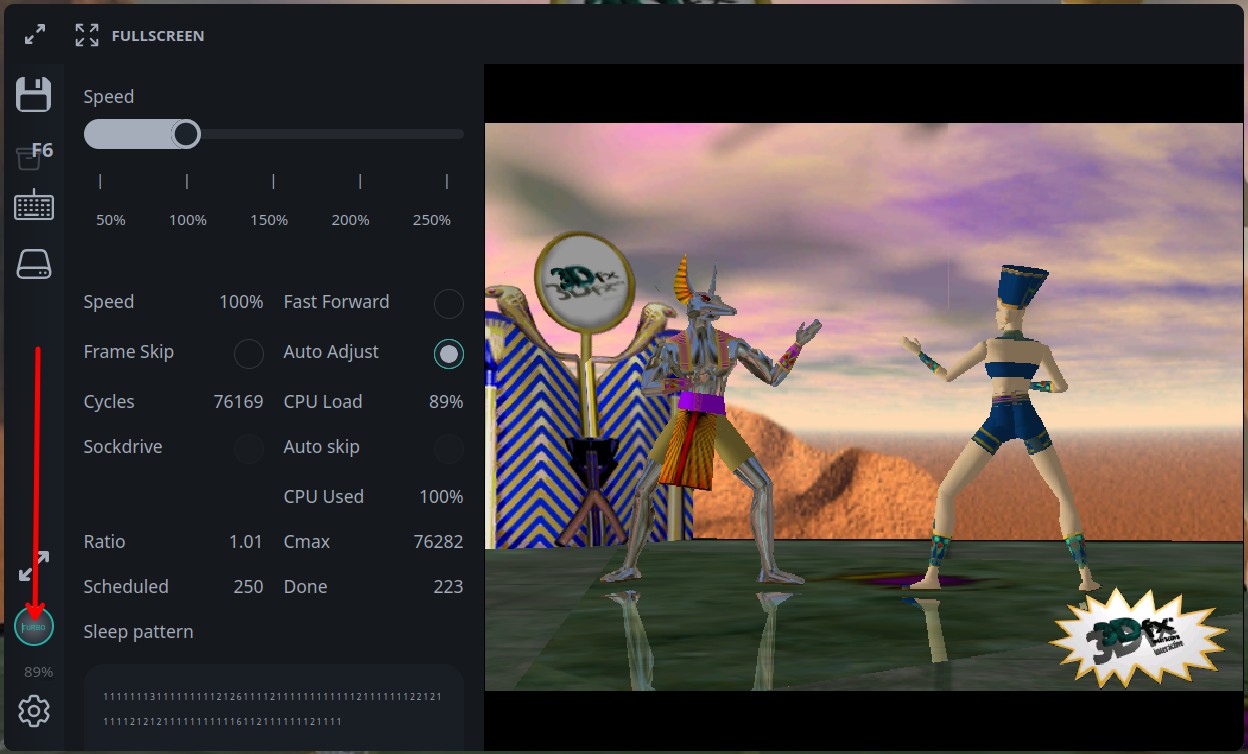Click the FULLSCREEN label

(158, 36)
